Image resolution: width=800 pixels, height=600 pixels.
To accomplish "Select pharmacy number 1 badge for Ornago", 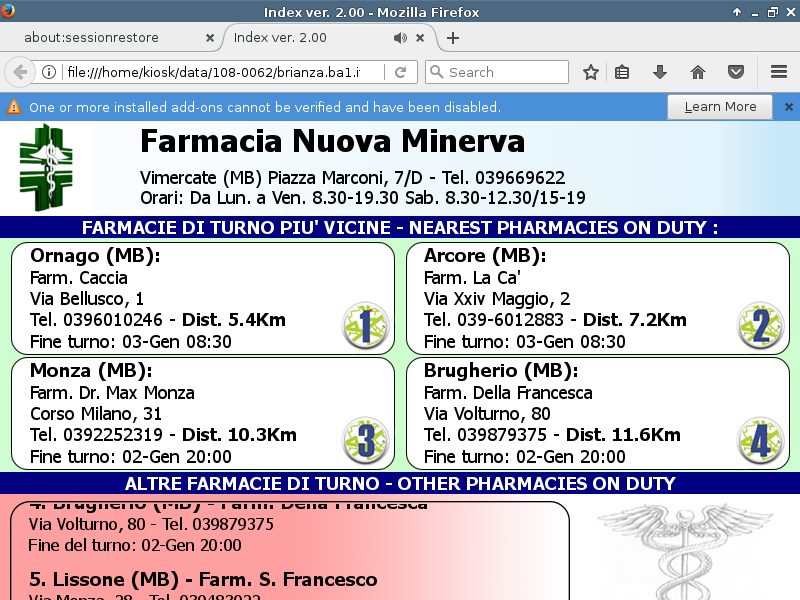I will [364, 325].
